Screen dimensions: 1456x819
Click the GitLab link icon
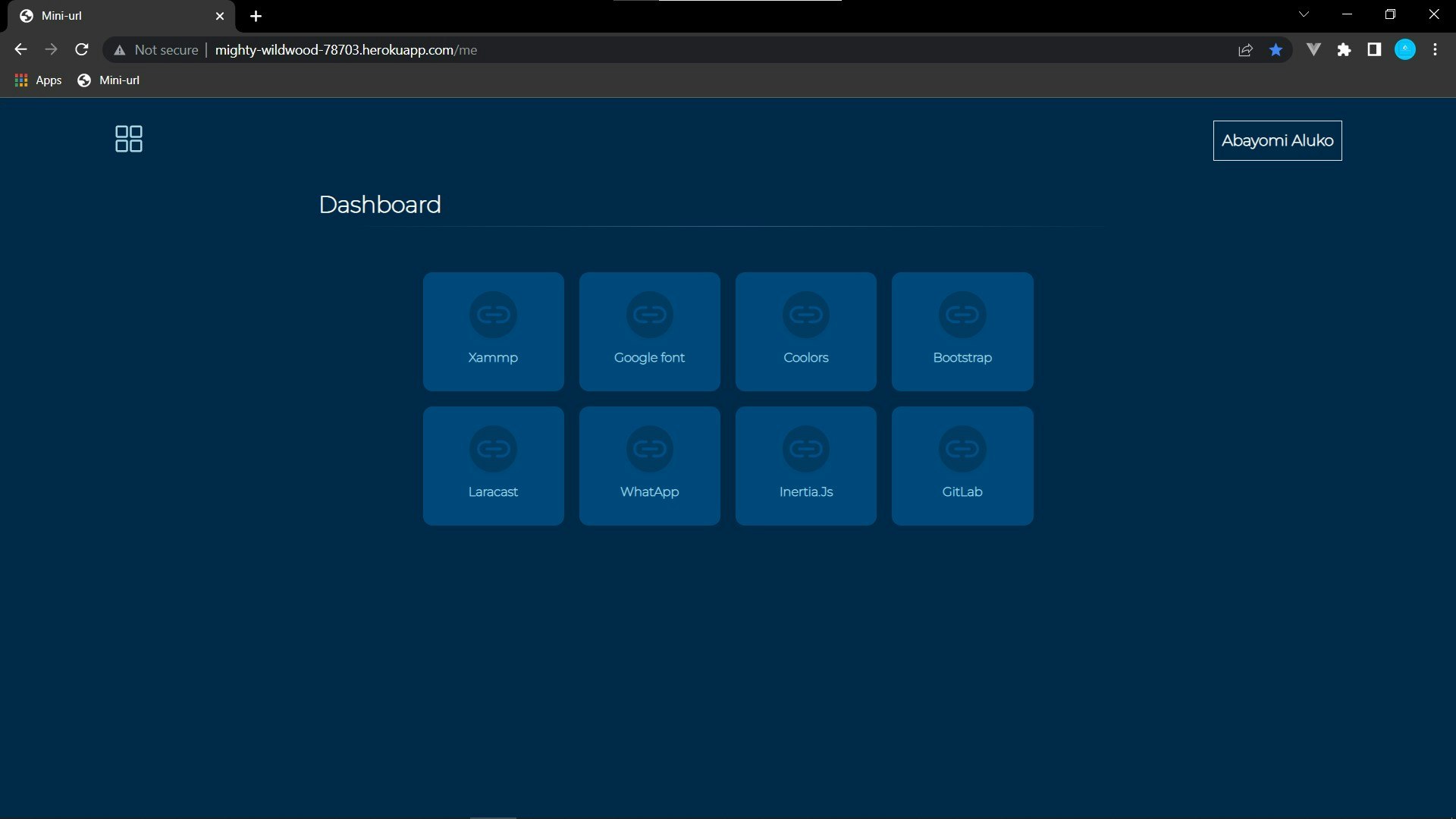pyautogui.click(x=962, y=448)
